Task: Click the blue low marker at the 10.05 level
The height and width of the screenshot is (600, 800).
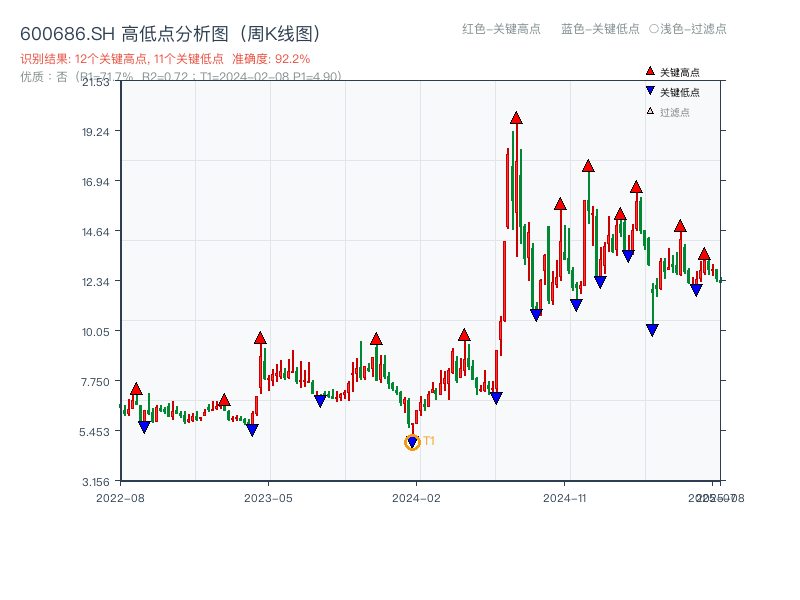Action: coord(652,330)
